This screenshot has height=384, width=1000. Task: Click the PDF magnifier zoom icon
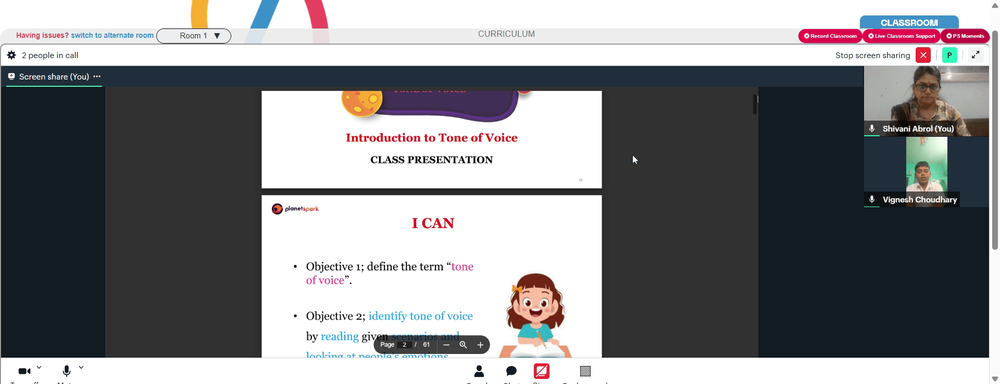click(464, 345)
